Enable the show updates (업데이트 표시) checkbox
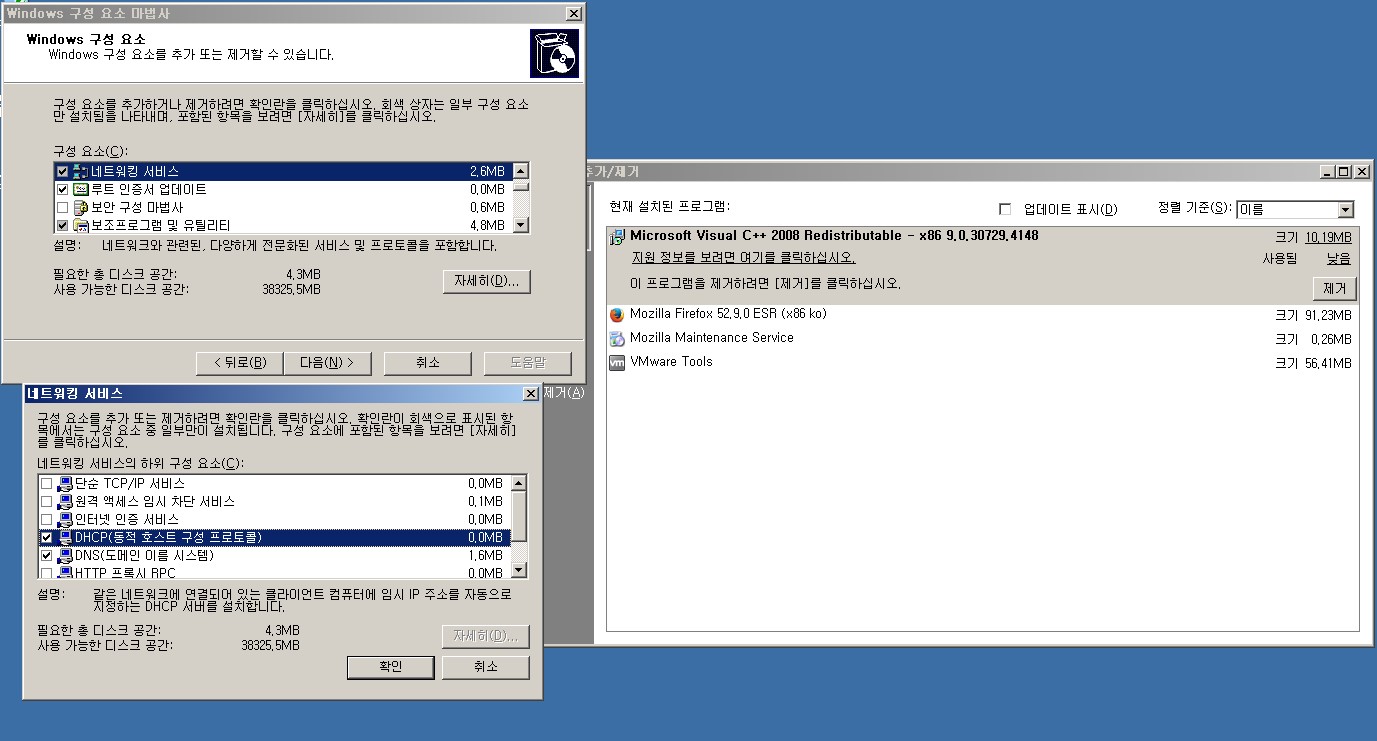 [x=1006, y=209]
